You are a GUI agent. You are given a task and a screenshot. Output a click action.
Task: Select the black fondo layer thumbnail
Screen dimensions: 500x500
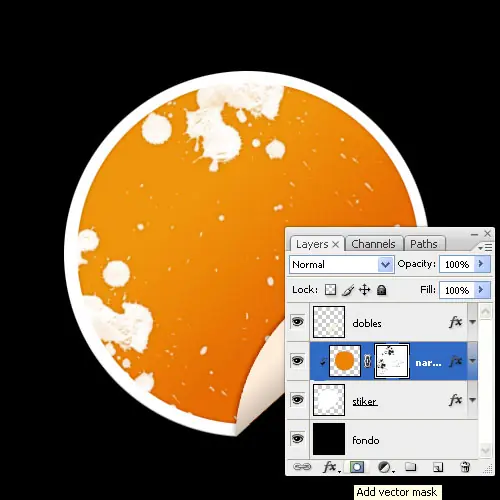click(x=329, y=439)
